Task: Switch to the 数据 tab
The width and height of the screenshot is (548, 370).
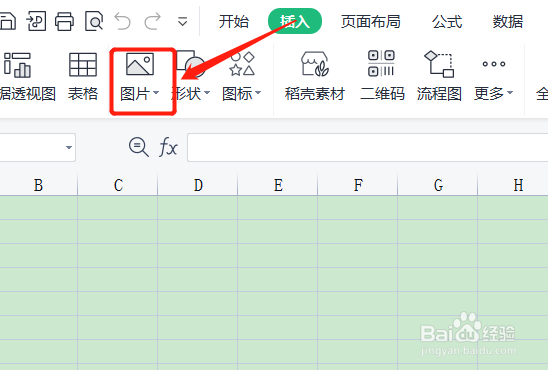Action: coord(508,22)
